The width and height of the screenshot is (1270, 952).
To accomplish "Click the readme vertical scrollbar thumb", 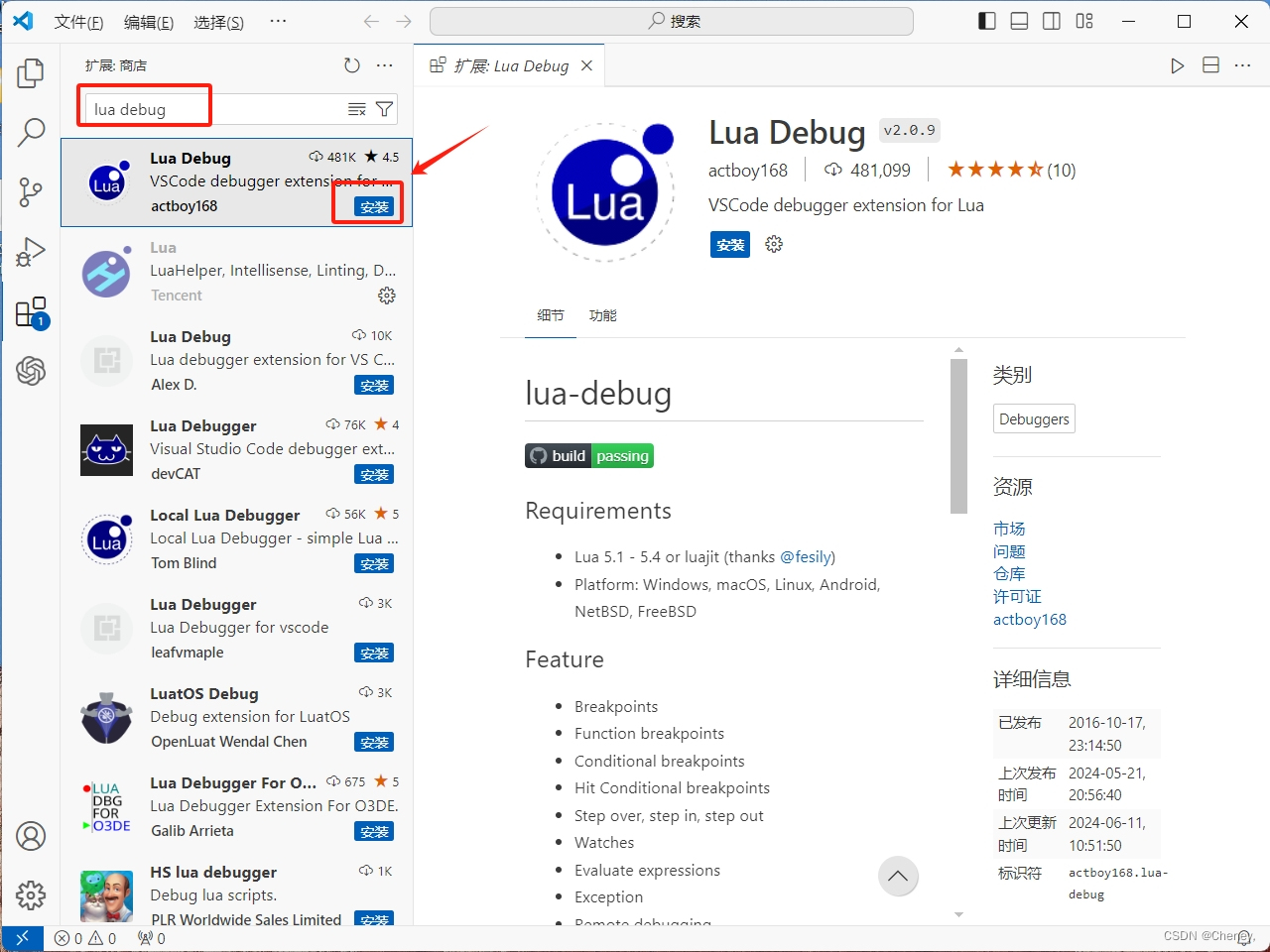I will pyautogui.click(x=958, y=436).
